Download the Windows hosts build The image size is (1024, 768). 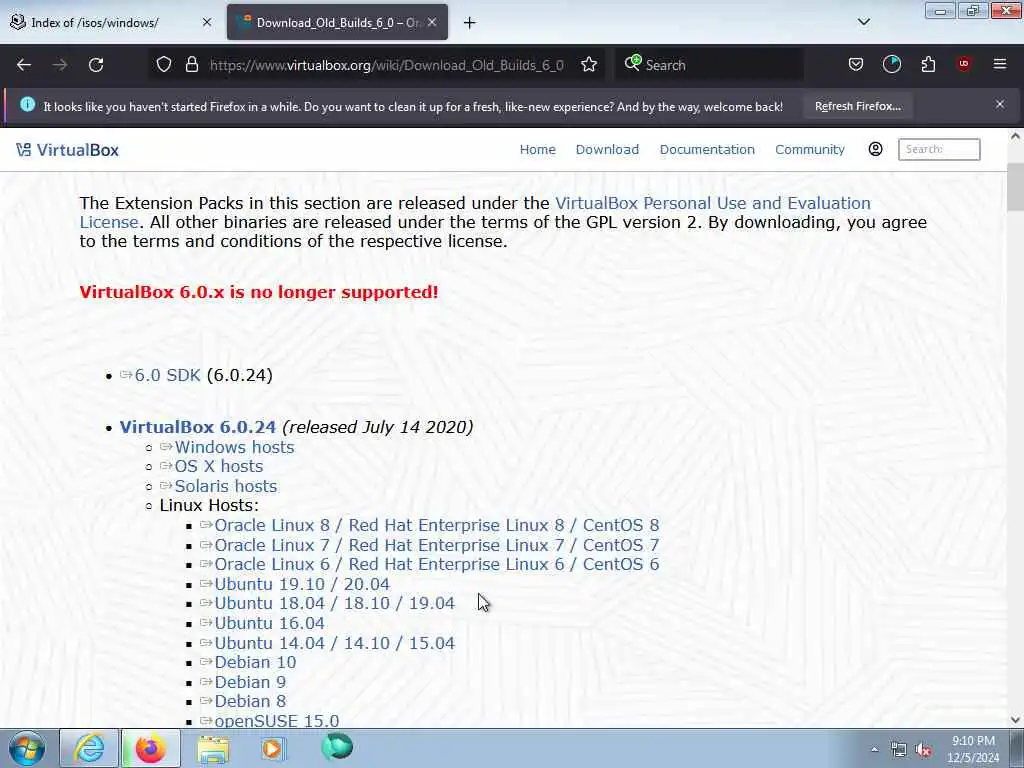(x=234, y=447)
